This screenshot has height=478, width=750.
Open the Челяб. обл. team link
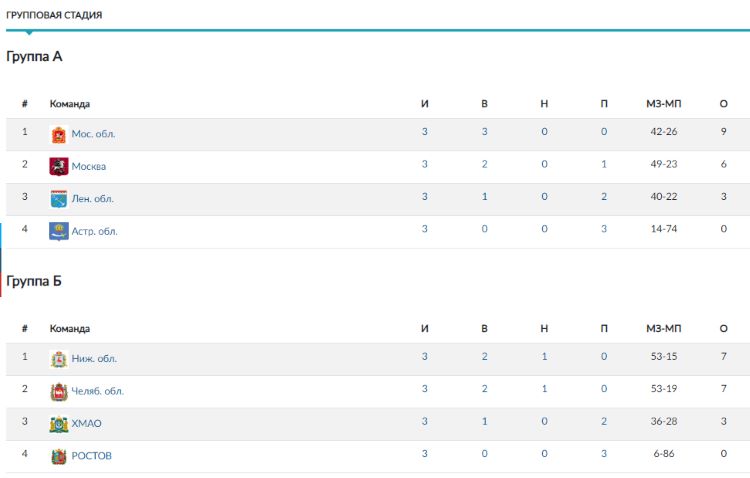click(98, 391)
